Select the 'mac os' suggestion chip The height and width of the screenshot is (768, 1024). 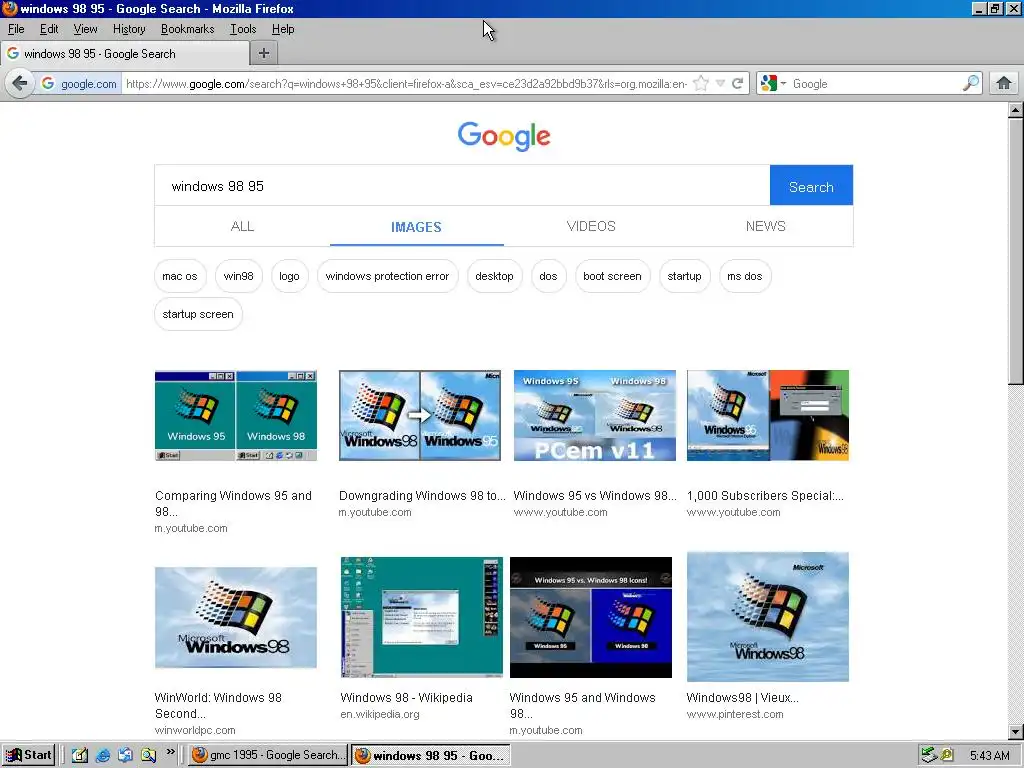click(180, 276)
